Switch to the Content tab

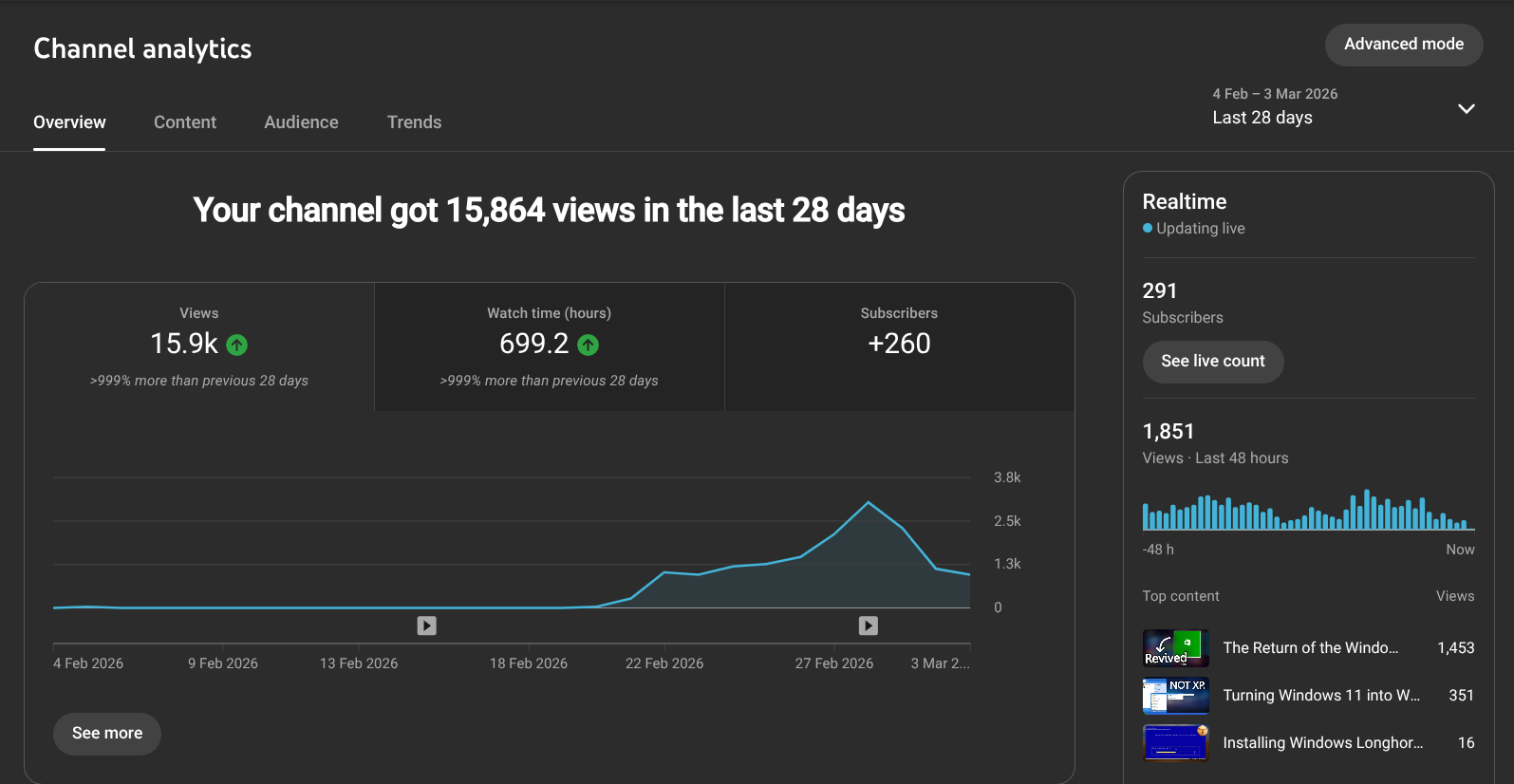[x=185, y=122]
